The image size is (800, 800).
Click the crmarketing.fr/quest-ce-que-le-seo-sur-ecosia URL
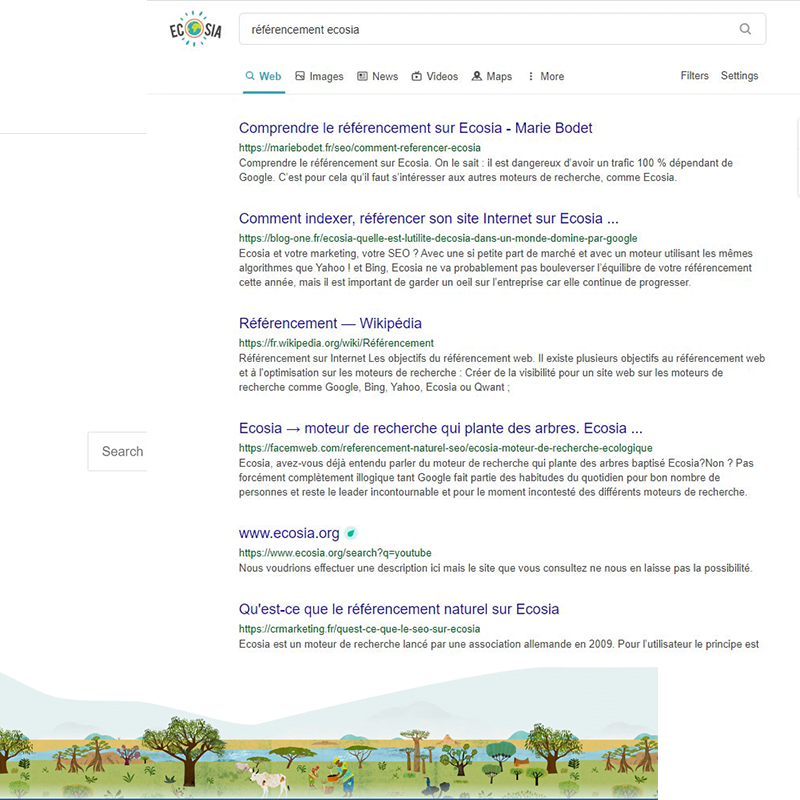(x=359, y=629)
